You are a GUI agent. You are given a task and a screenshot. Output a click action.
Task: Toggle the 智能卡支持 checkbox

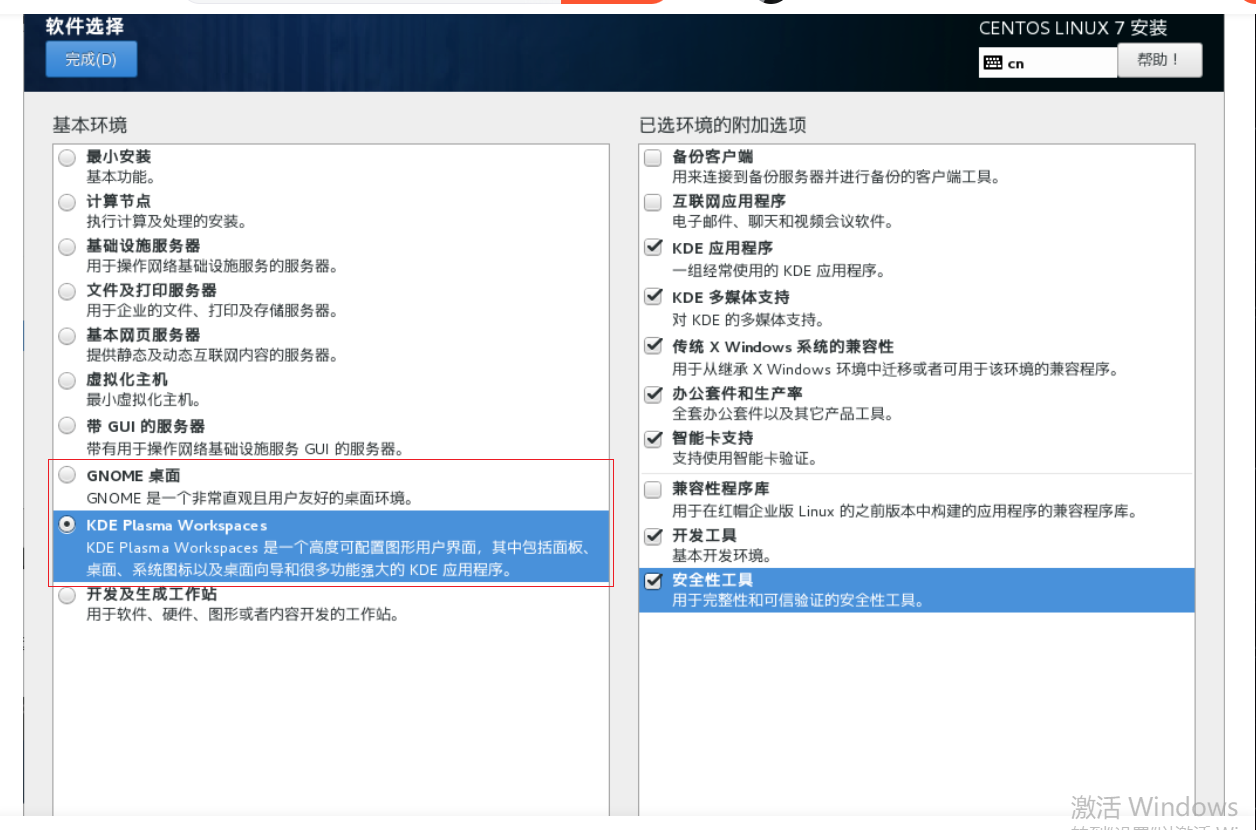click(653, 438)
